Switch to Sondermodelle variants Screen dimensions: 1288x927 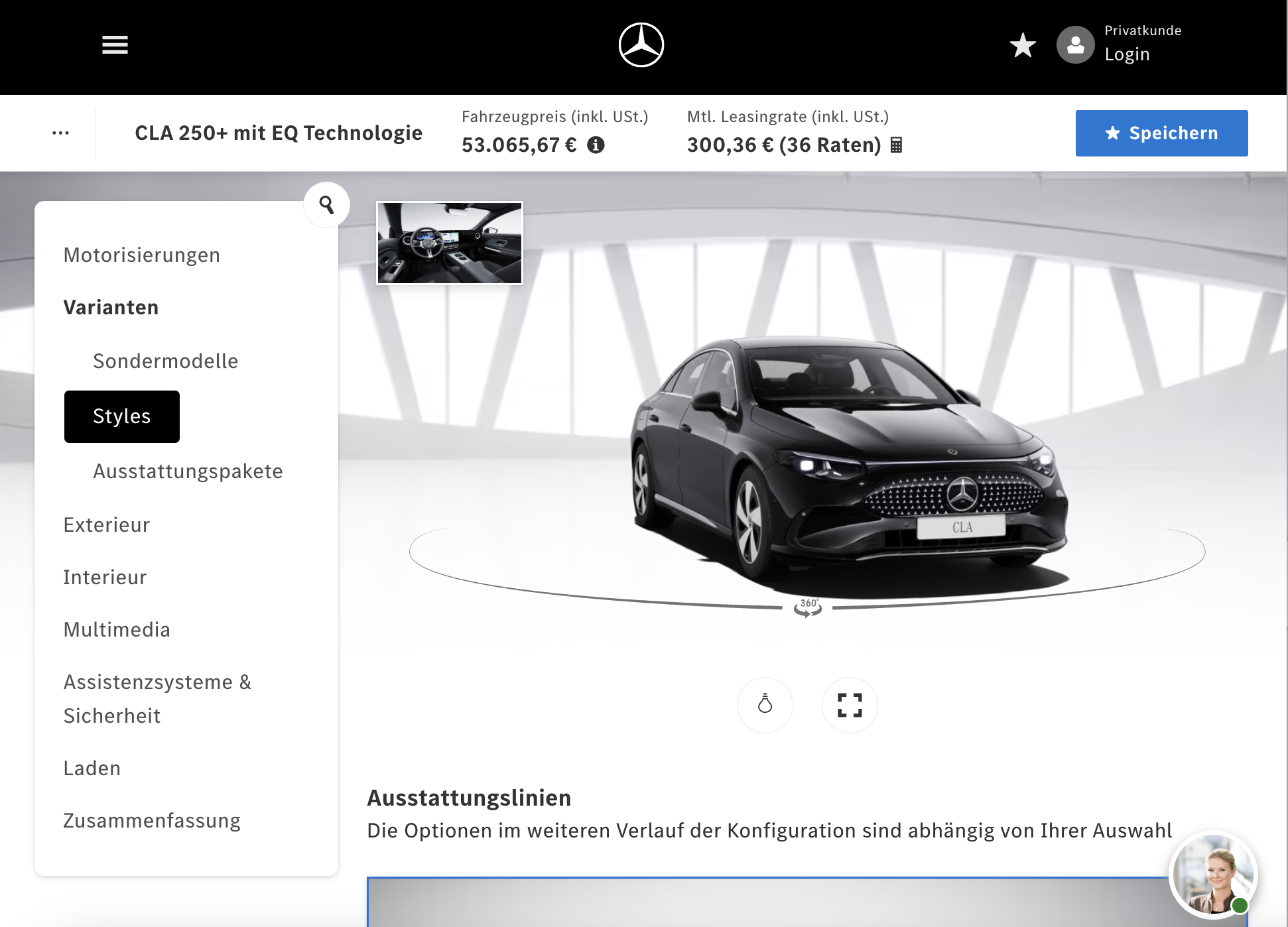point(165,361)
